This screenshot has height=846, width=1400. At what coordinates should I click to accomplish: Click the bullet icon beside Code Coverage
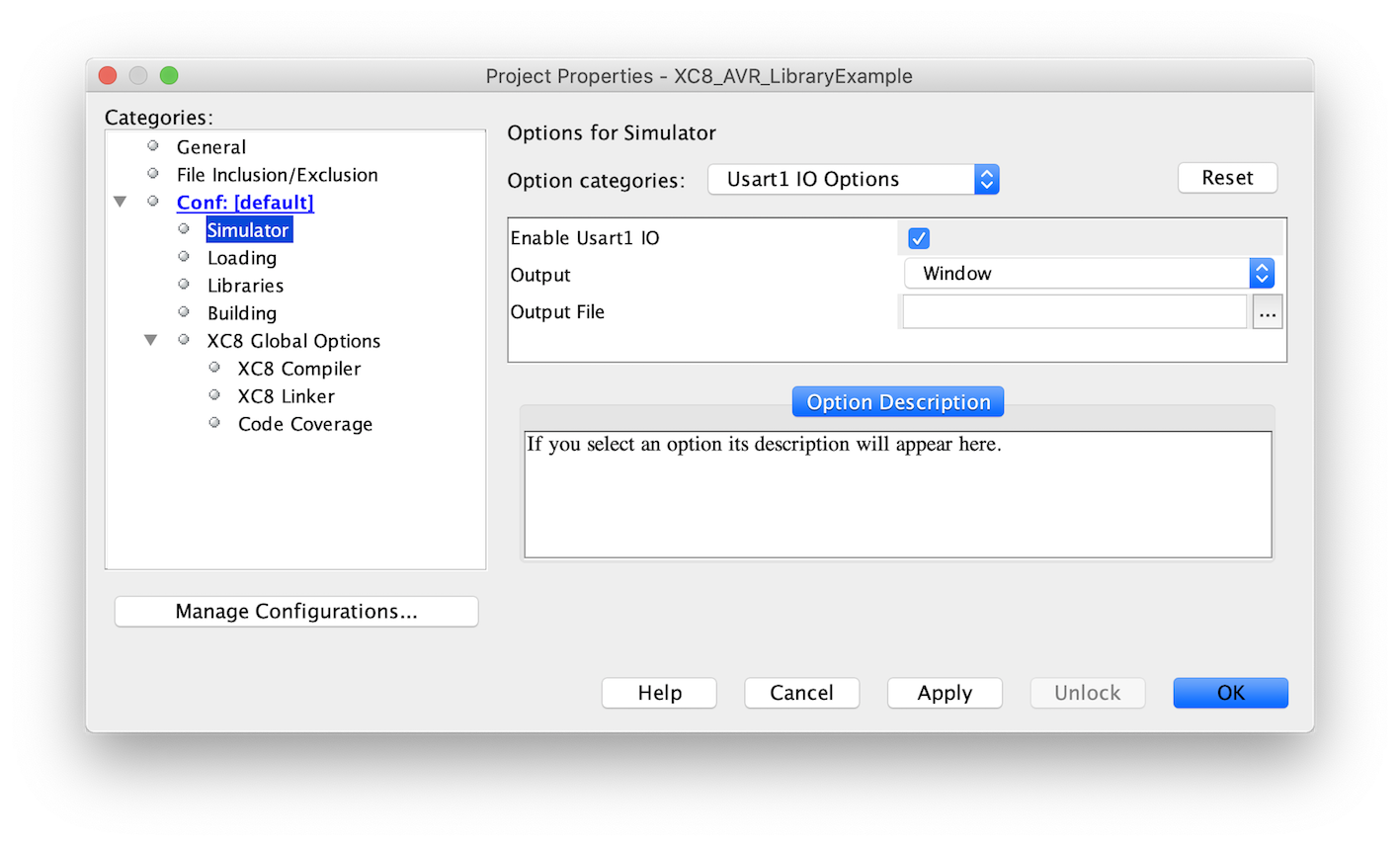pyautogui.click(x=214, y=423)
